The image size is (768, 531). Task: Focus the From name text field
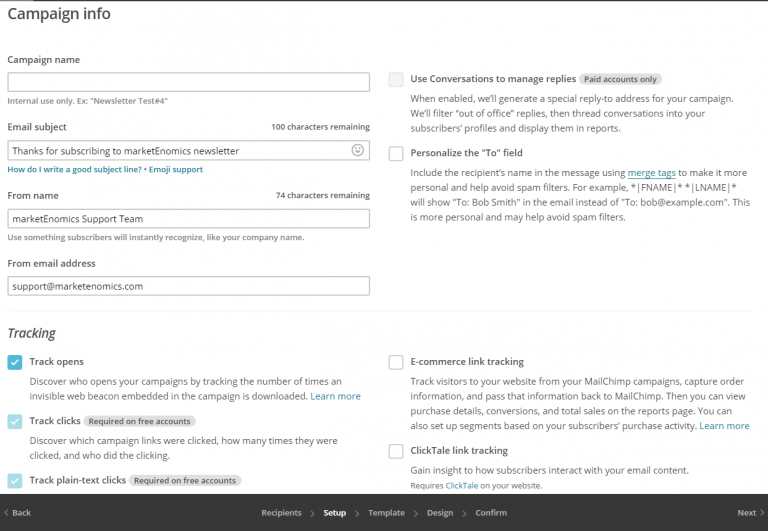pyautogui.click(x=188, y=218)
